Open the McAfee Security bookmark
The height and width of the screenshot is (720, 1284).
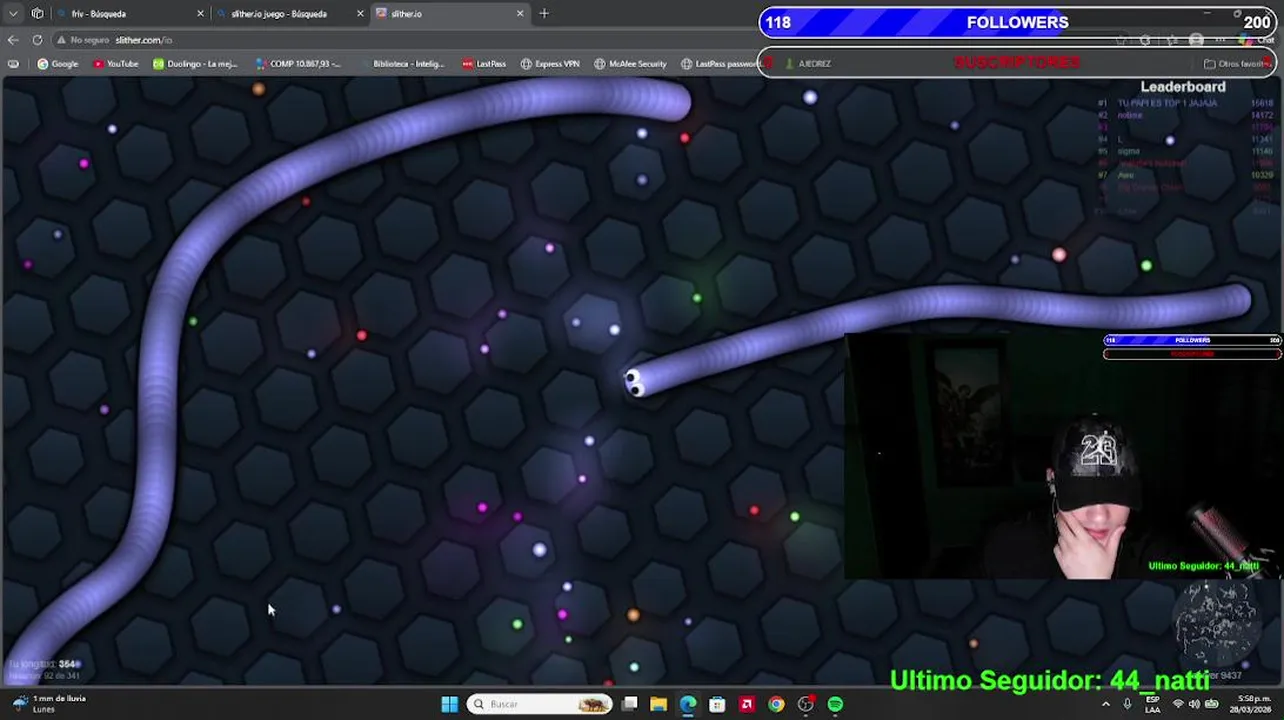pyautogui.click(x=630, y=64)
